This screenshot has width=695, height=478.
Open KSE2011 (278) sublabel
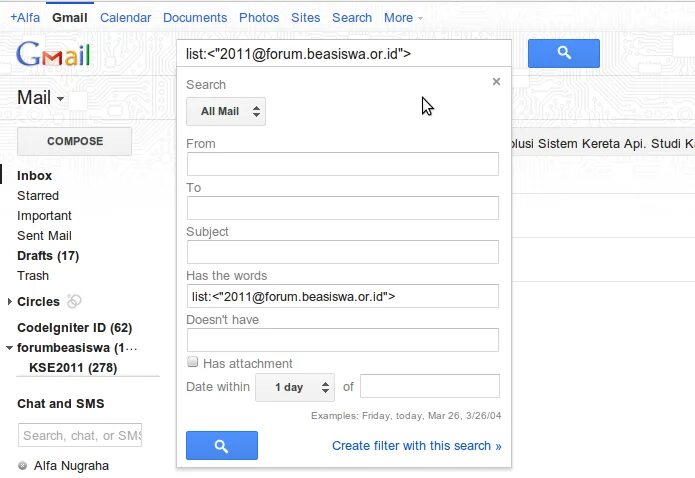pyautogui.click(x=73, y=368)
